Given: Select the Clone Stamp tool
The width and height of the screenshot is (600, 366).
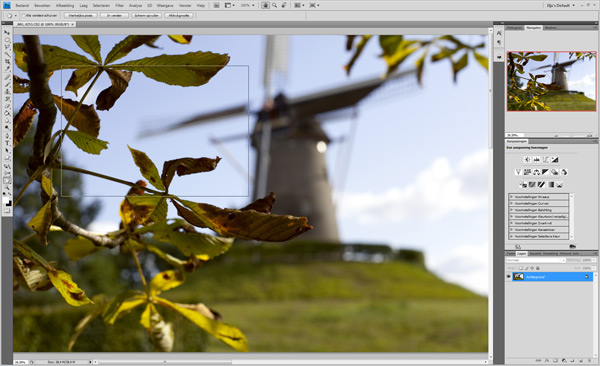Looking at the screenshot, I should point(7,92).
